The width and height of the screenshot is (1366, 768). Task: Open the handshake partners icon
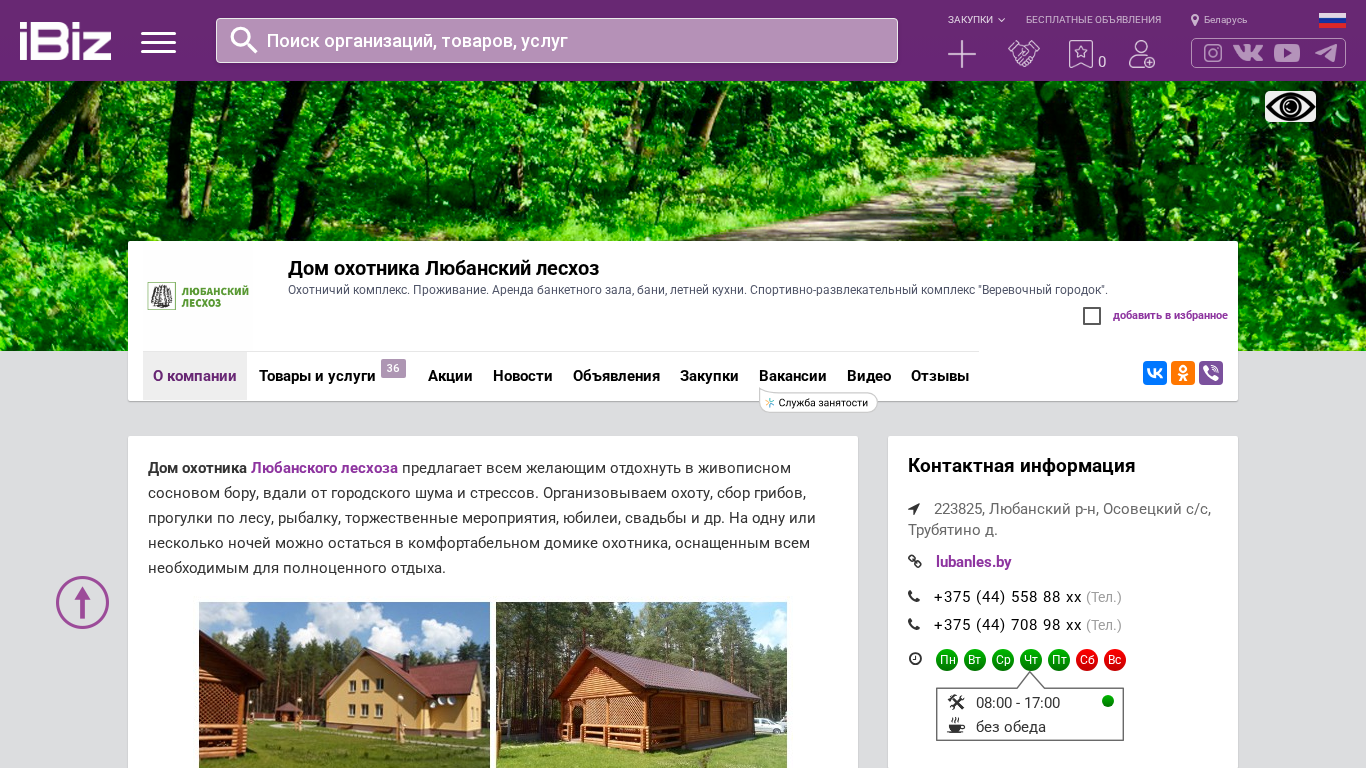(1024, 54)
